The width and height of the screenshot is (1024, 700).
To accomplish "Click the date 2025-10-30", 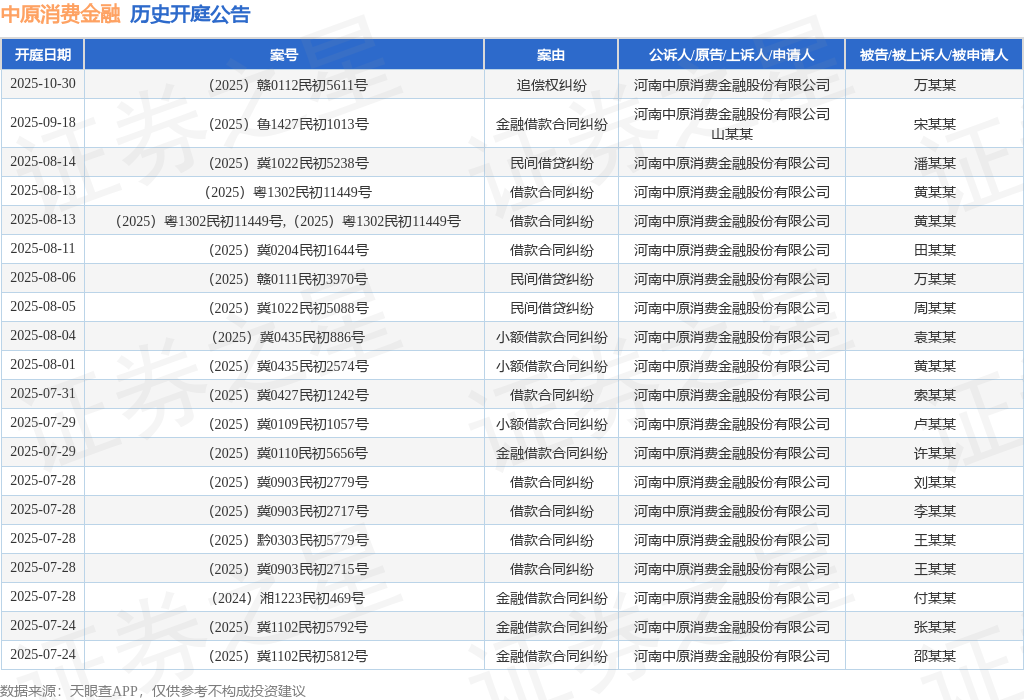I will point(42,84).
